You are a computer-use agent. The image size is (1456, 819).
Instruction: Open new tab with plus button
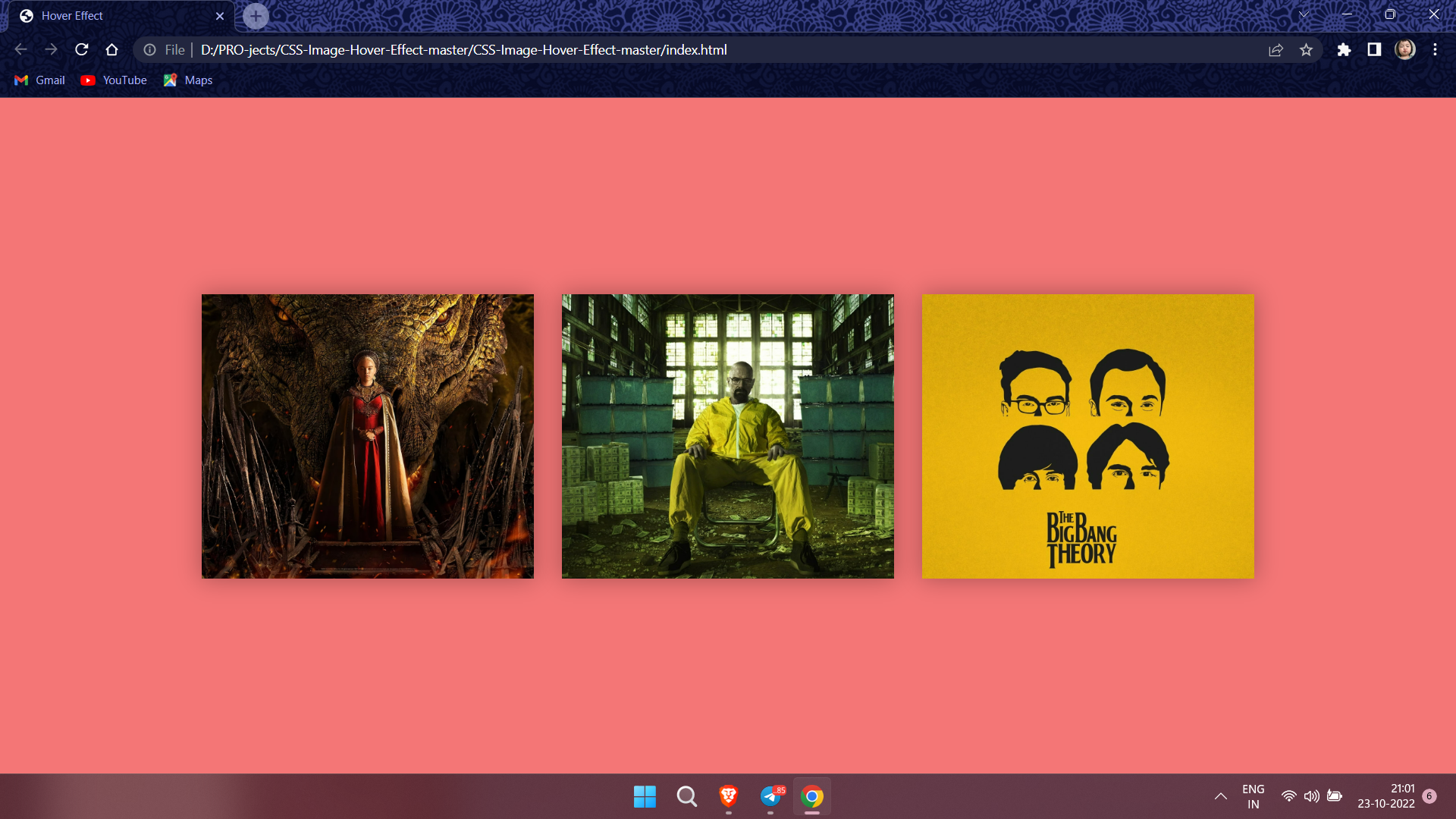click(x=256, y=16)
